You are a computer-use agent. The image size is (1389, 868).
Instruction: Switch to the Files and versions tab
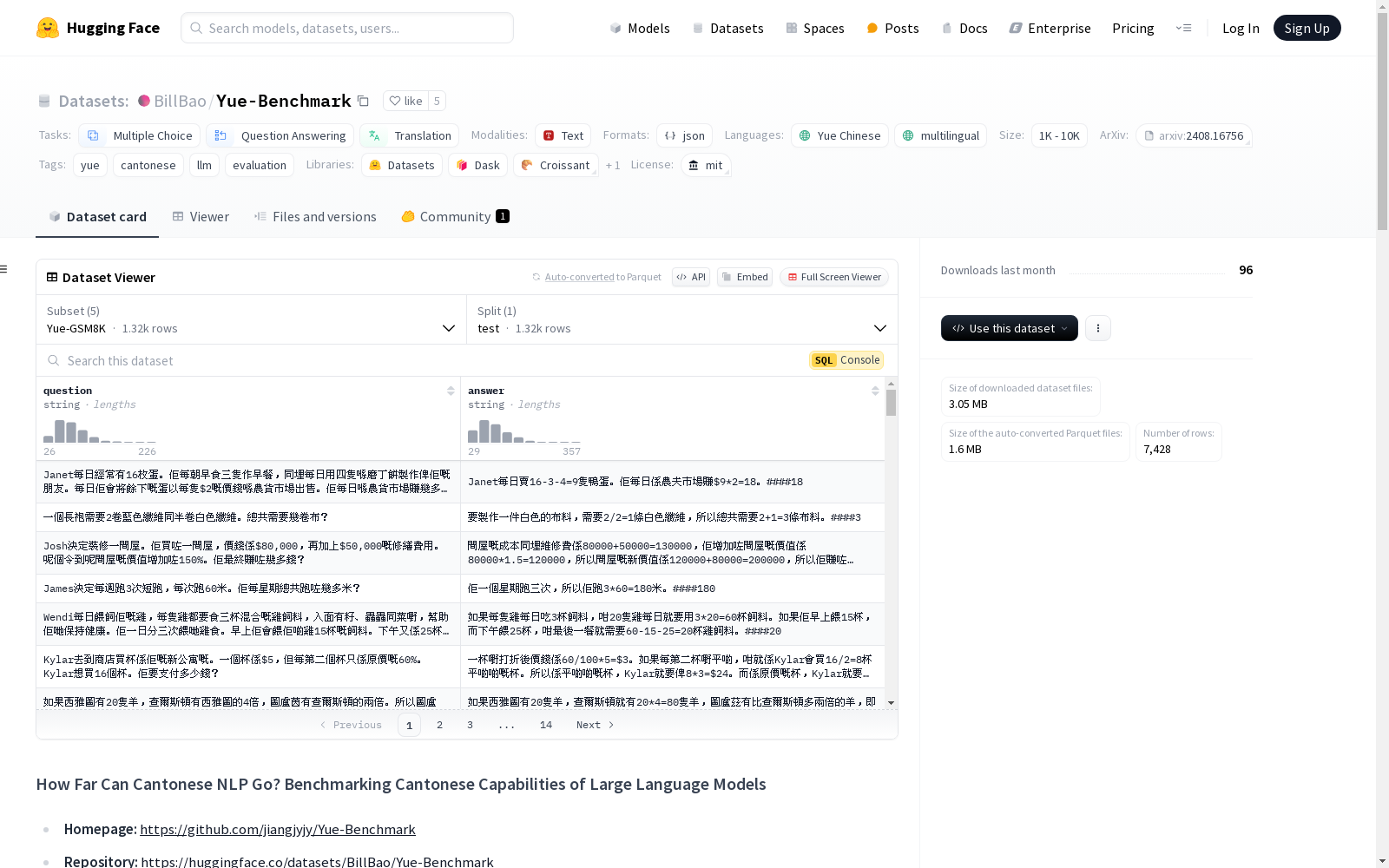[x=315, y=217]
